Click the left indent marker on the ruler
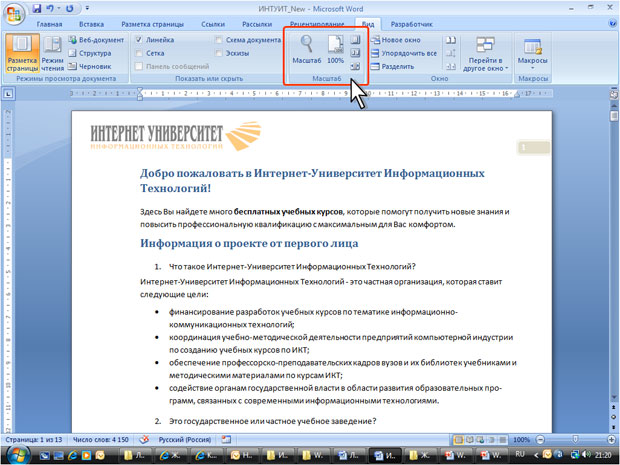This screenshot has height=465, width=620. tap(140, 97)
